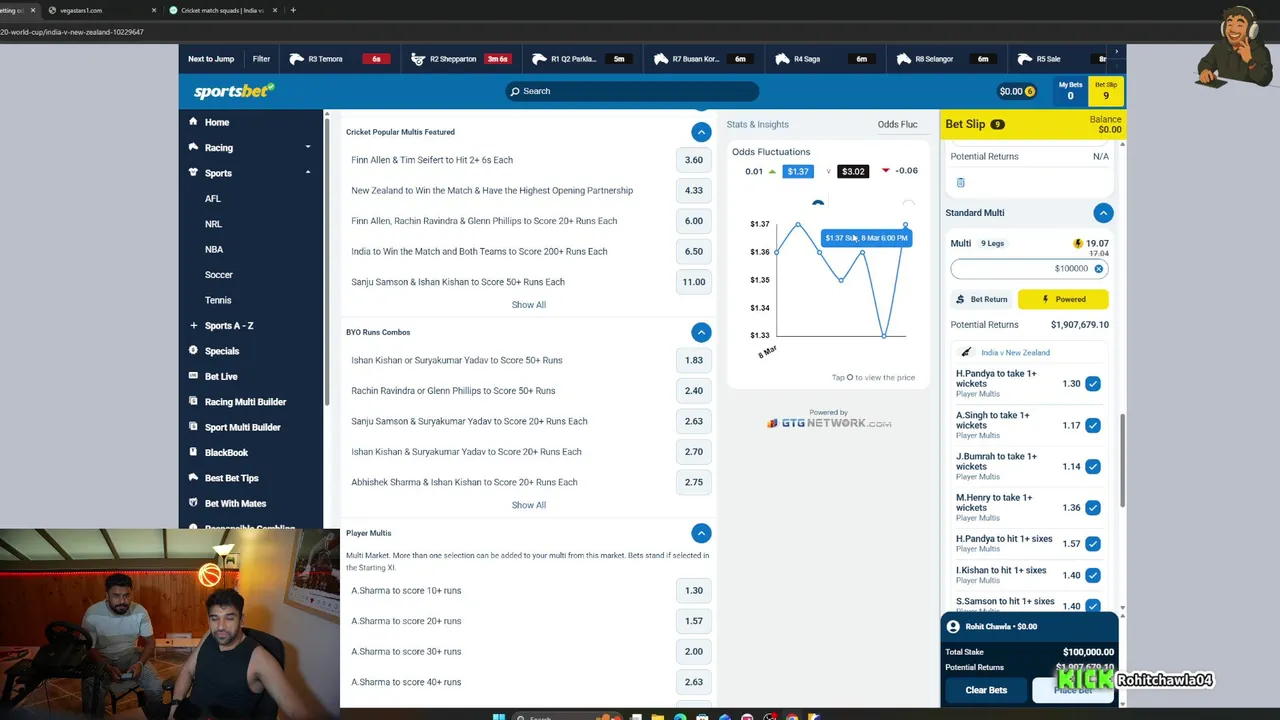Image resolution: width=1280 pixels, height=720 pixels.
Task: Collapse the Player Multis section
Action: coord(701,533)
